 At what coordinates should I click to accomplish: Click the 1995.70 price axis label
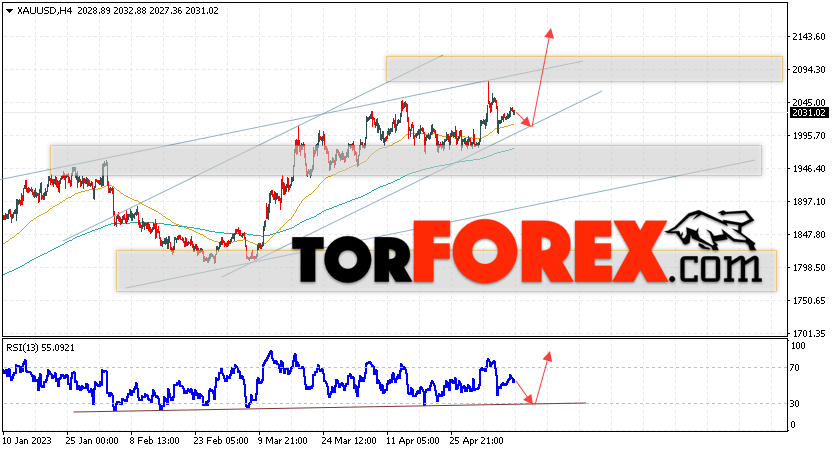click(809, 136)
